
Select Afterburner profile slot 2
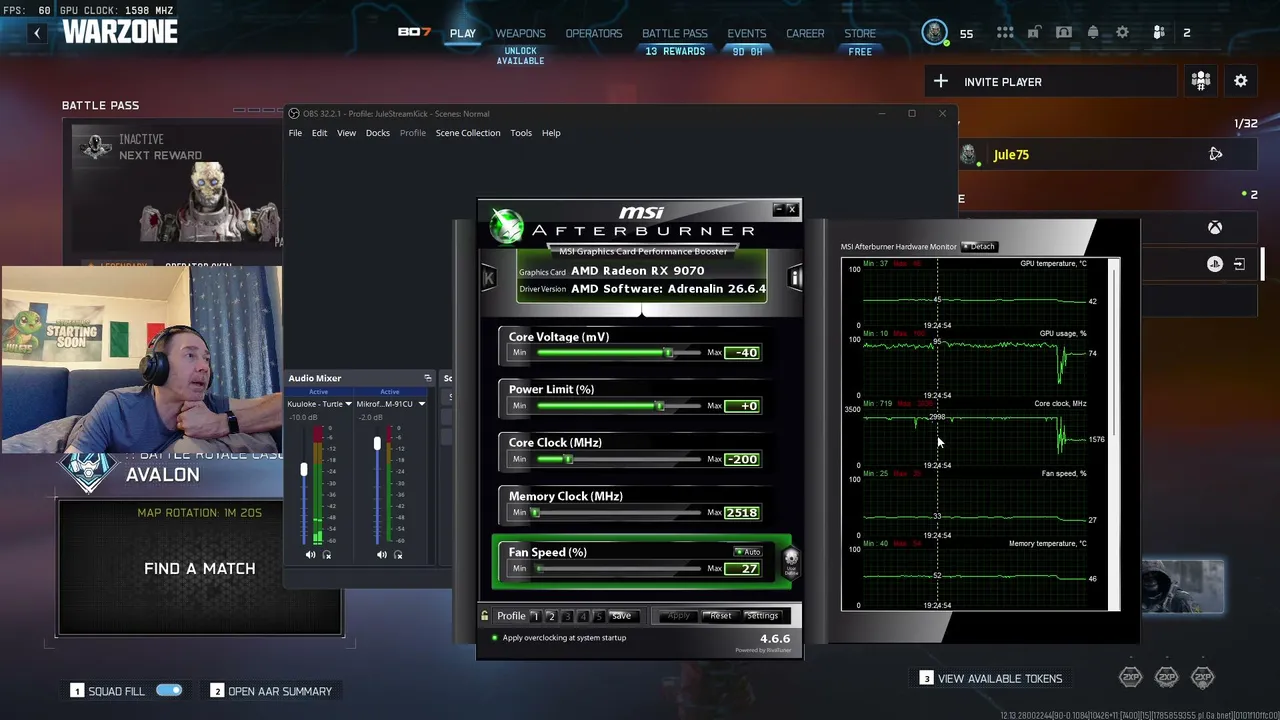551,616
